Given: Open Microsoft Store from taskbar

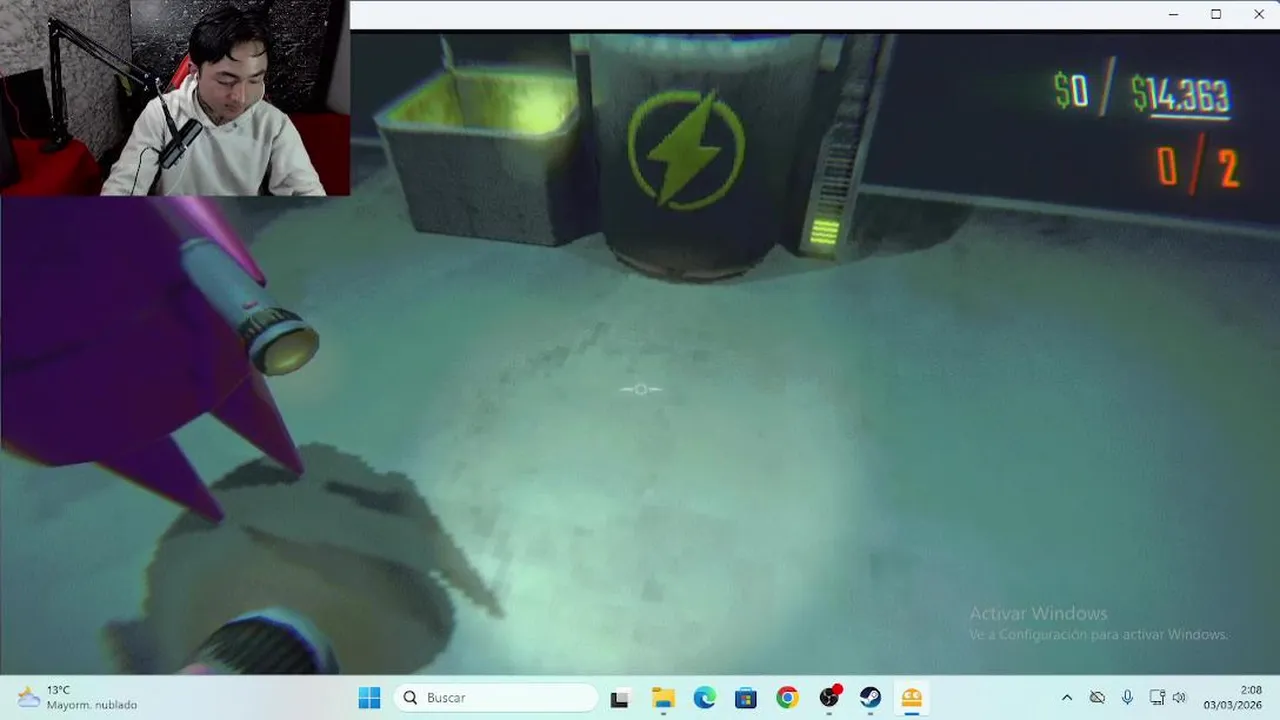Looking at the screenshot, I should click(x=746, y=698).
